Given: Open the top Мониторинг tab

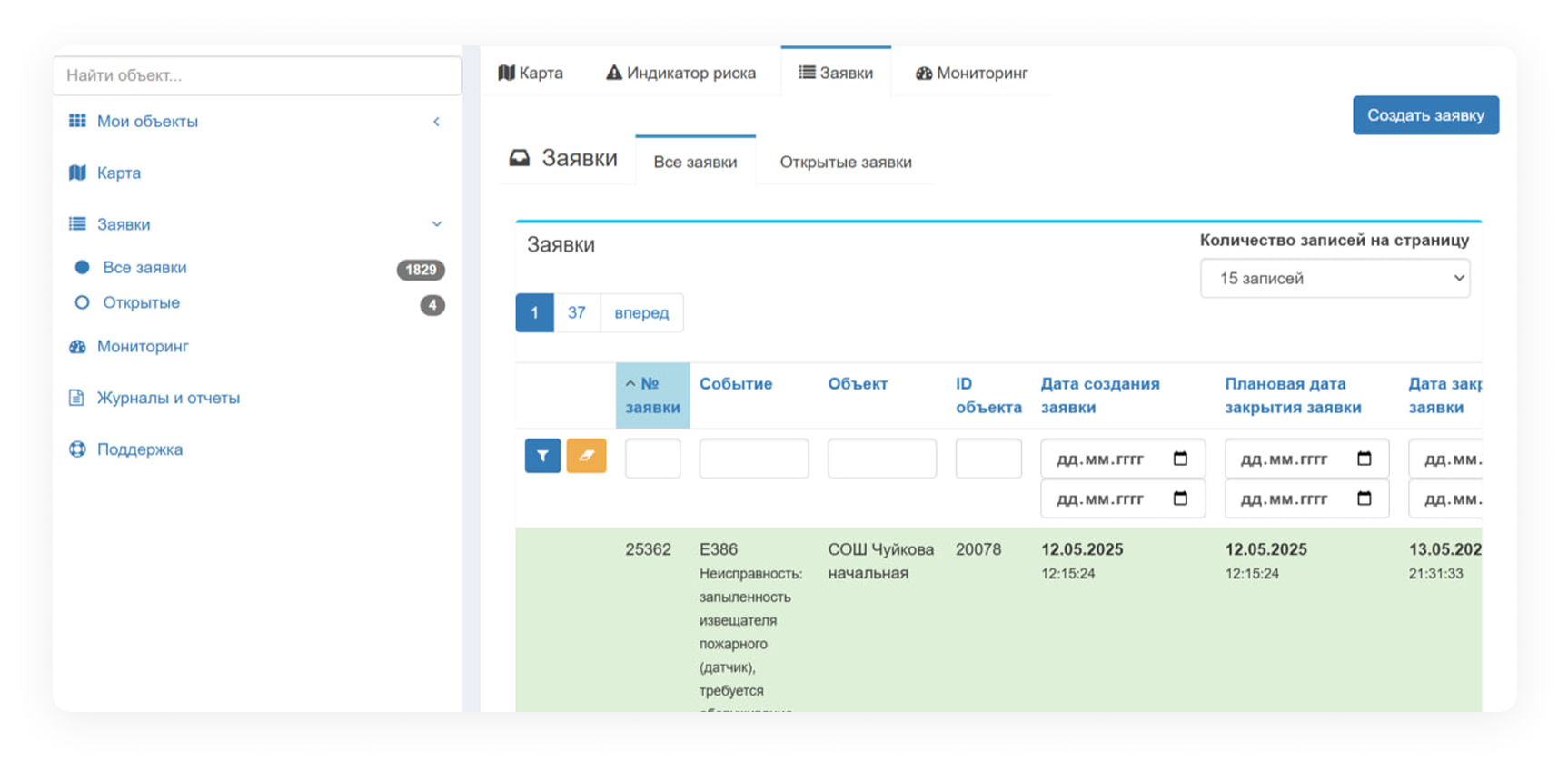Looking at the screenshot, I should point(971,73).
